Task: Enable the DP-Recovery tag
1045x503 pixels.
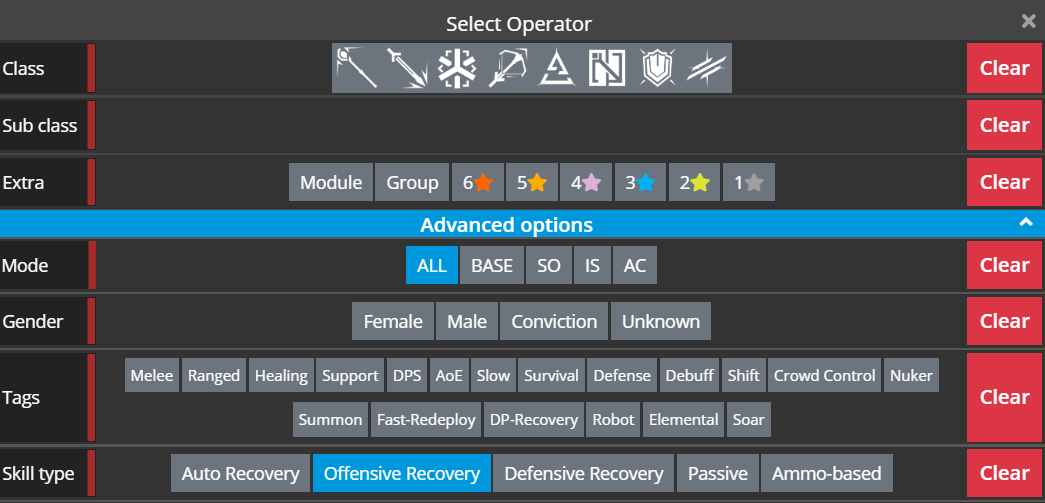Action: [534, 419]
